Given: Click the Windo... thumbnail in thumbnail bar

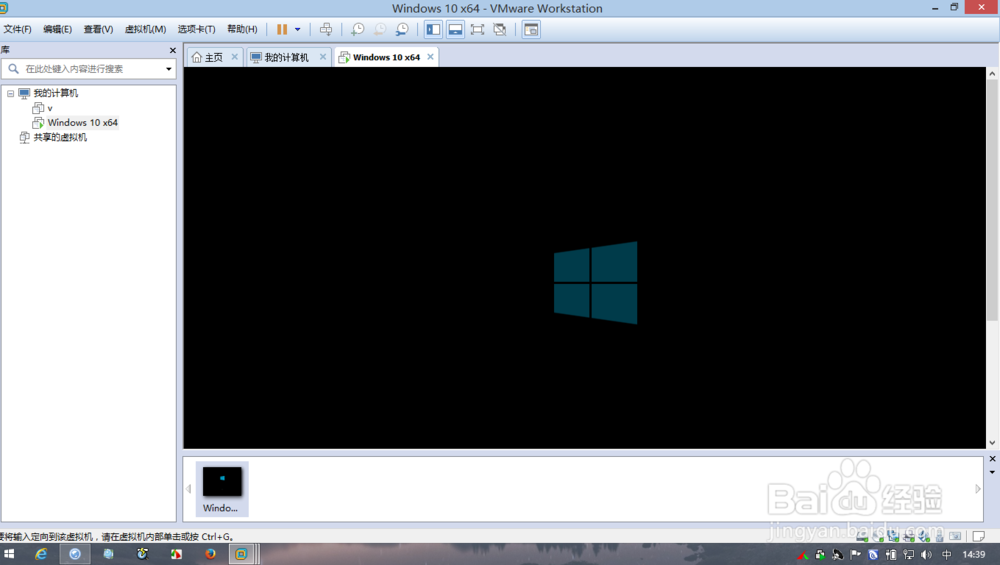Looking at the screenshot, I should (222, 489).
